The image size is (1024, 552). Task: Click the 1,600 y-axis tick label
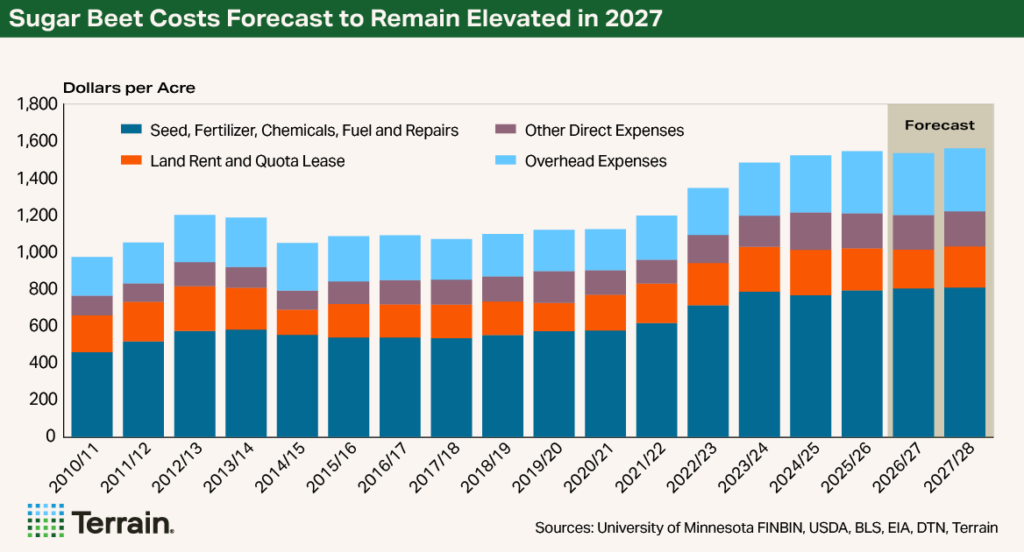[x=37, y=141]
